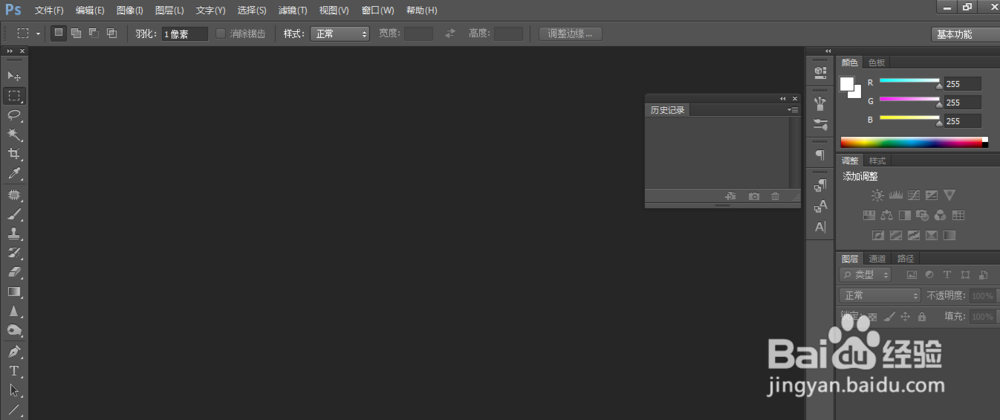The width and height of the screenshot is (1000, 420).
Task: Choose Intersect with Selection mode button
Action: (x=112, y=33)
